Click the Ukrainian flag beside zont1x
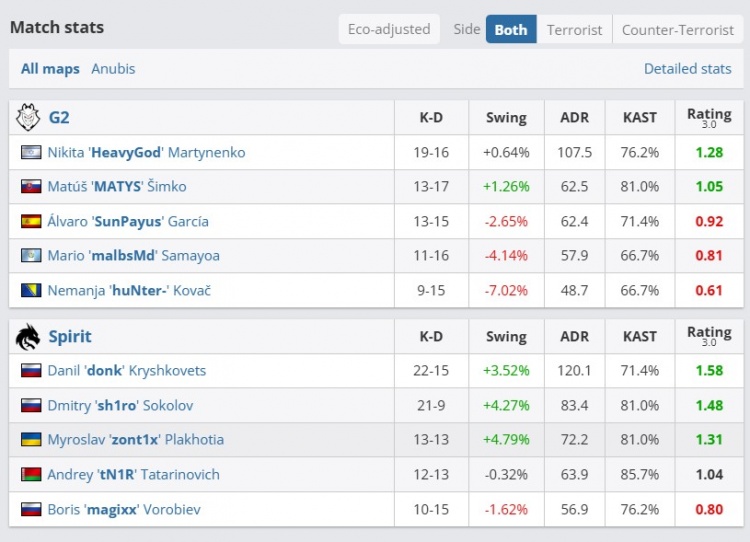 (x=31, y=440)
